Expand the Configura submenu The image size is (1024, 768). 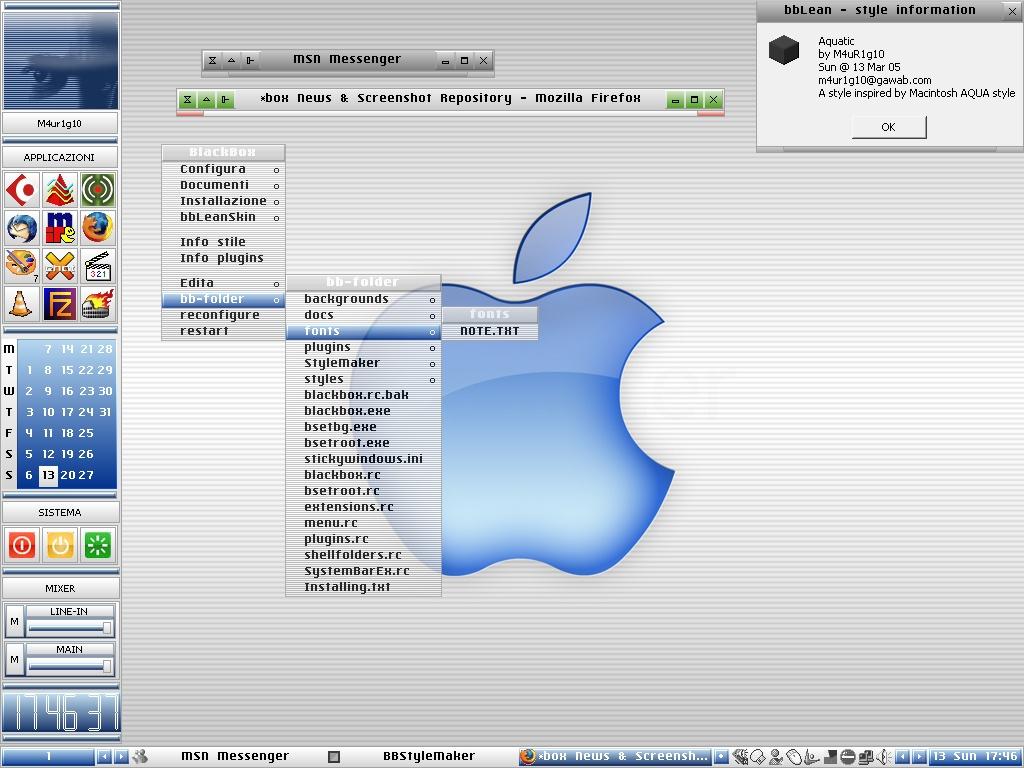pos(223,169)
